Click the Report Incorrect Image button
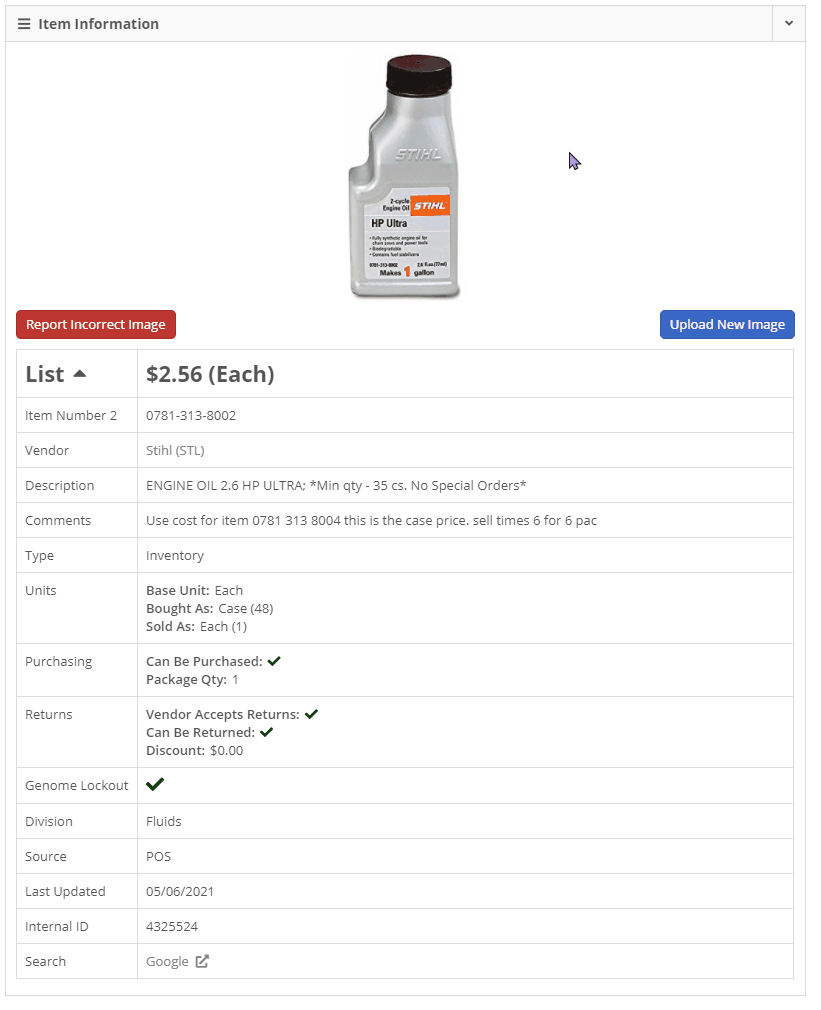Screen dimensions: 821x1010 tap(96, 325)
